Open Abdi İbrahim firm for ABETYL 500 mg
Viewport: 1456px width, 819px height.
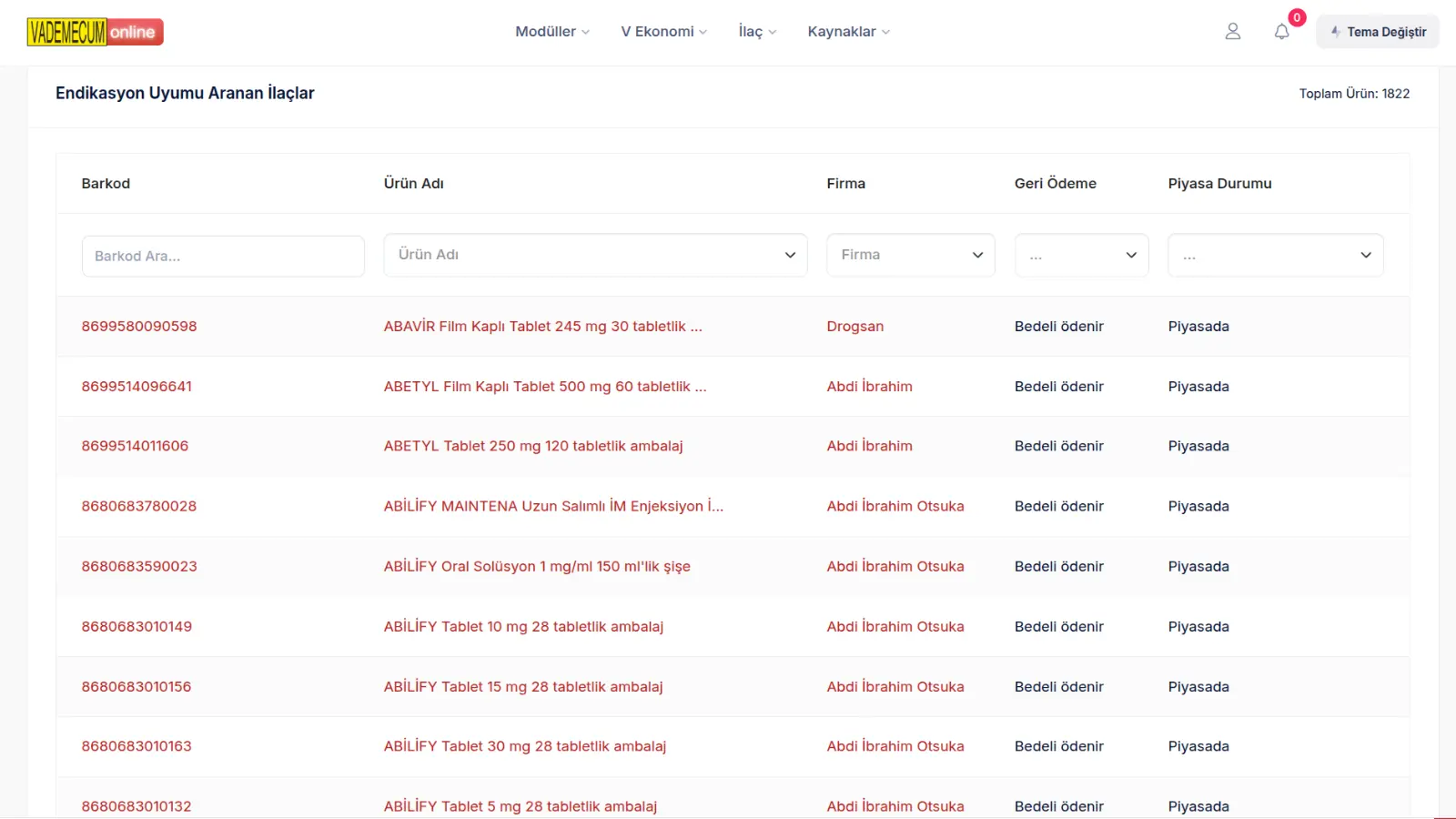870,387
